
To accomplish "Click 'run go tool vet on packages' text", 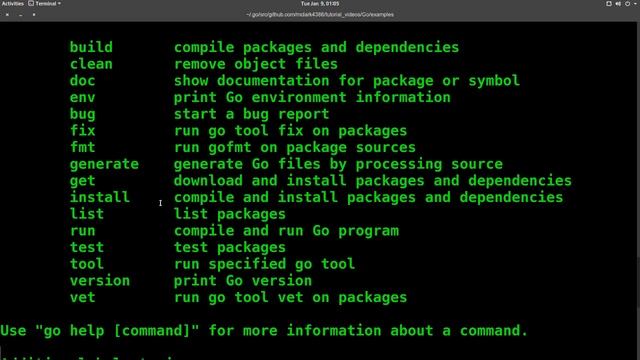I will 291,298.
